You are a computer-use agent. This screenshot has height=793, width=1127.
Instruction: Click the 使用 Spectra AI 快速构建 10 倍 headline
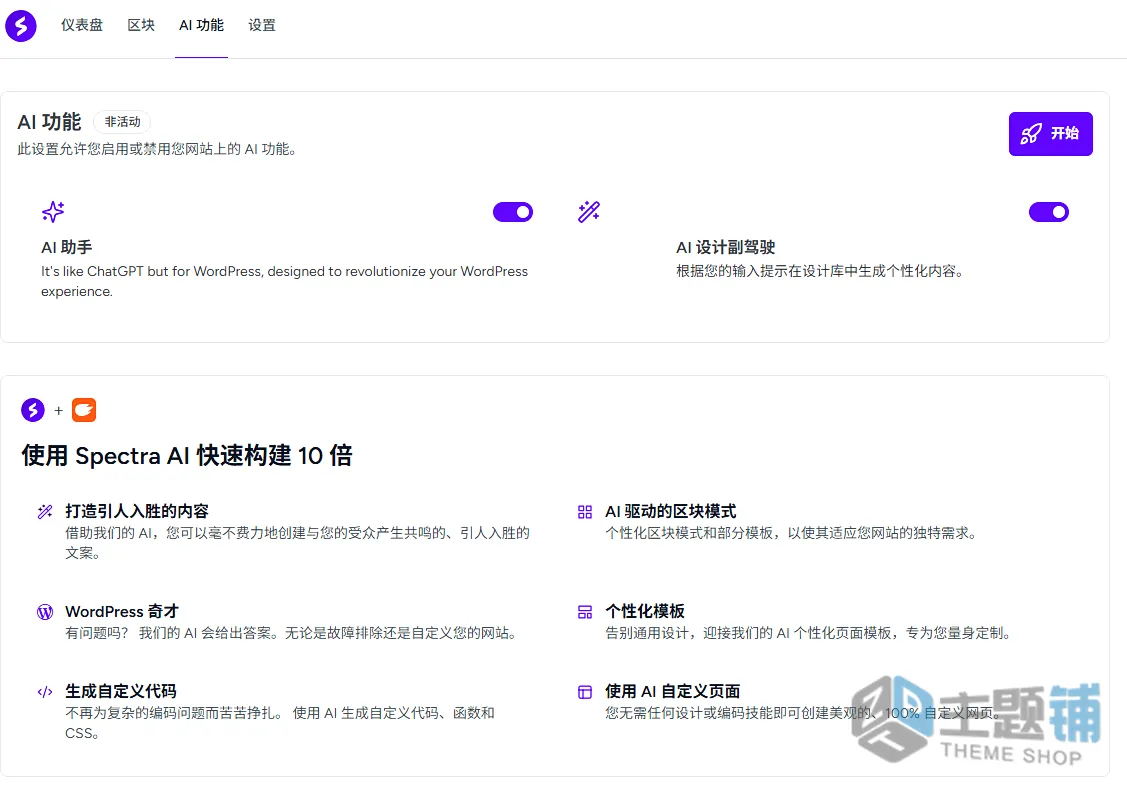(x=187, y=455)
